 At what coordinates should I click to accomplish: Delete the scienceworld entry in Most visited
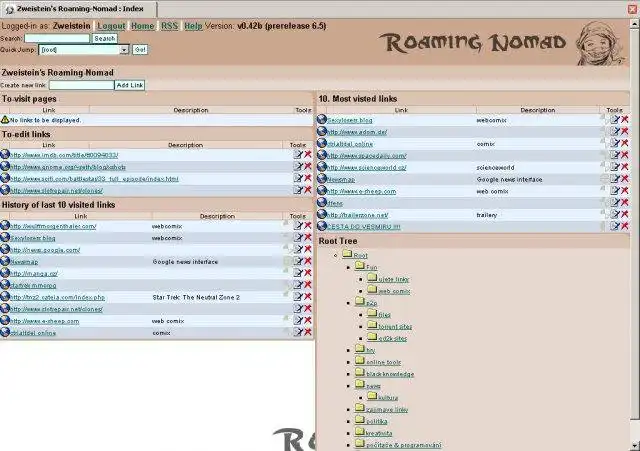[x=624, y=167]
